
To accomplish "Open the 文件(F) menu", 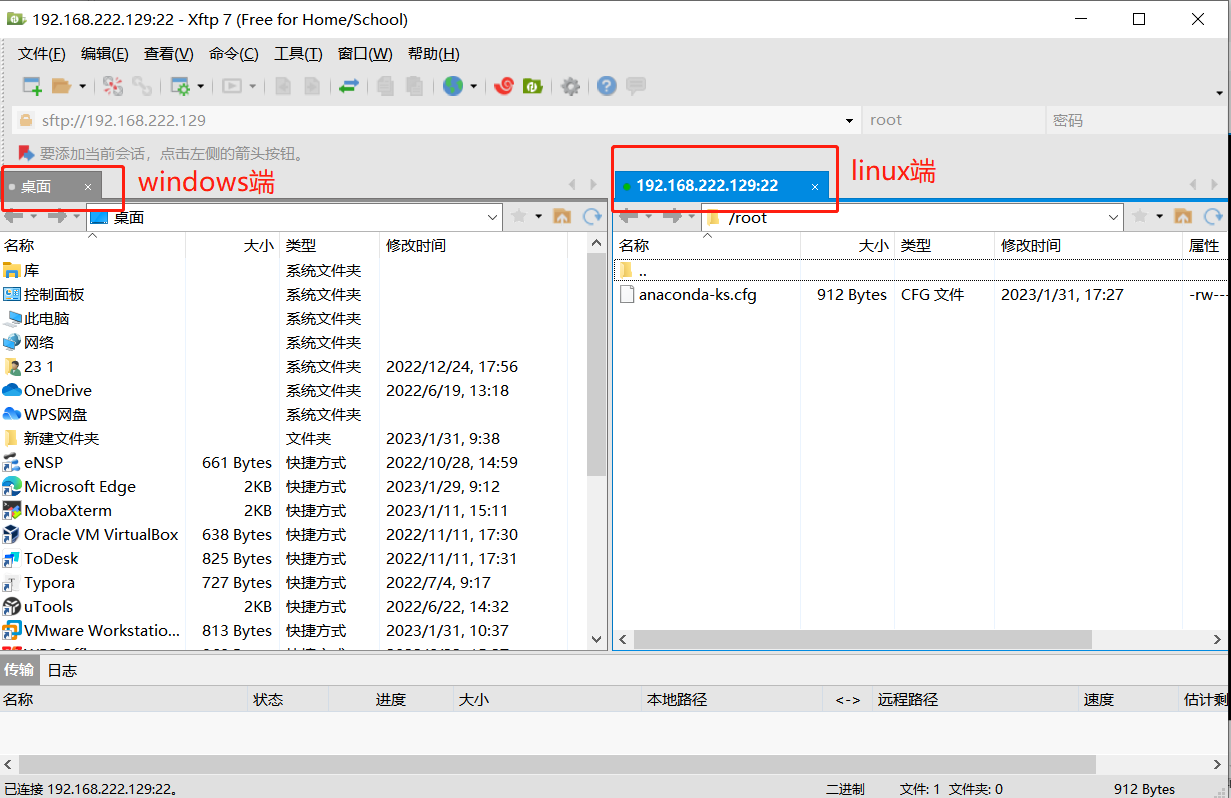I will point(42,54).
